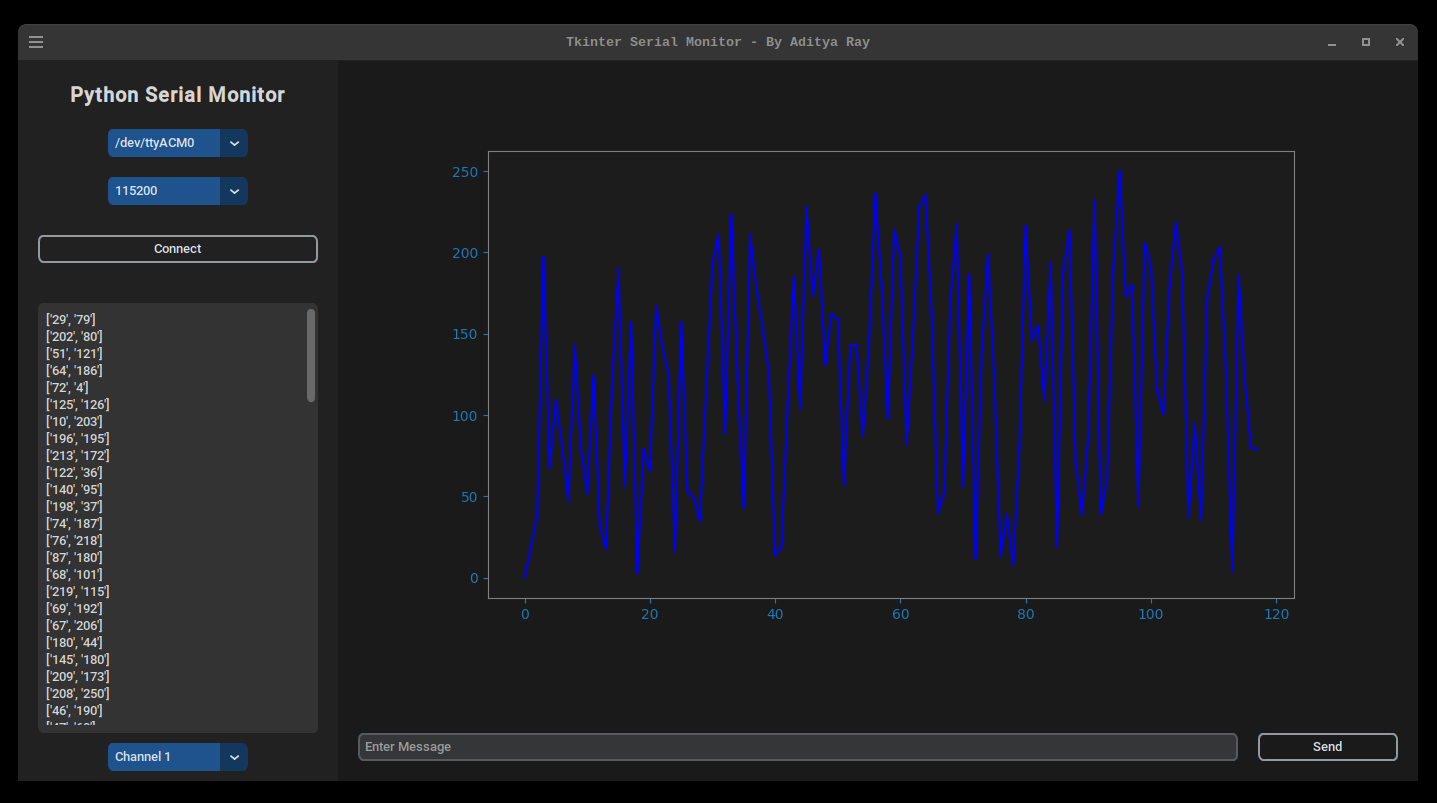This screenshot has width=1437, height=803.
Task: Maximize the Serial Monitor window
Action: (1366, 42)
